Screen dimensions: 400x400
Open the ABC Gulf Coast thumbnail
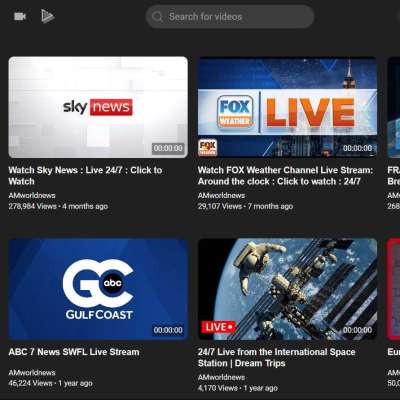coord(98,289)
